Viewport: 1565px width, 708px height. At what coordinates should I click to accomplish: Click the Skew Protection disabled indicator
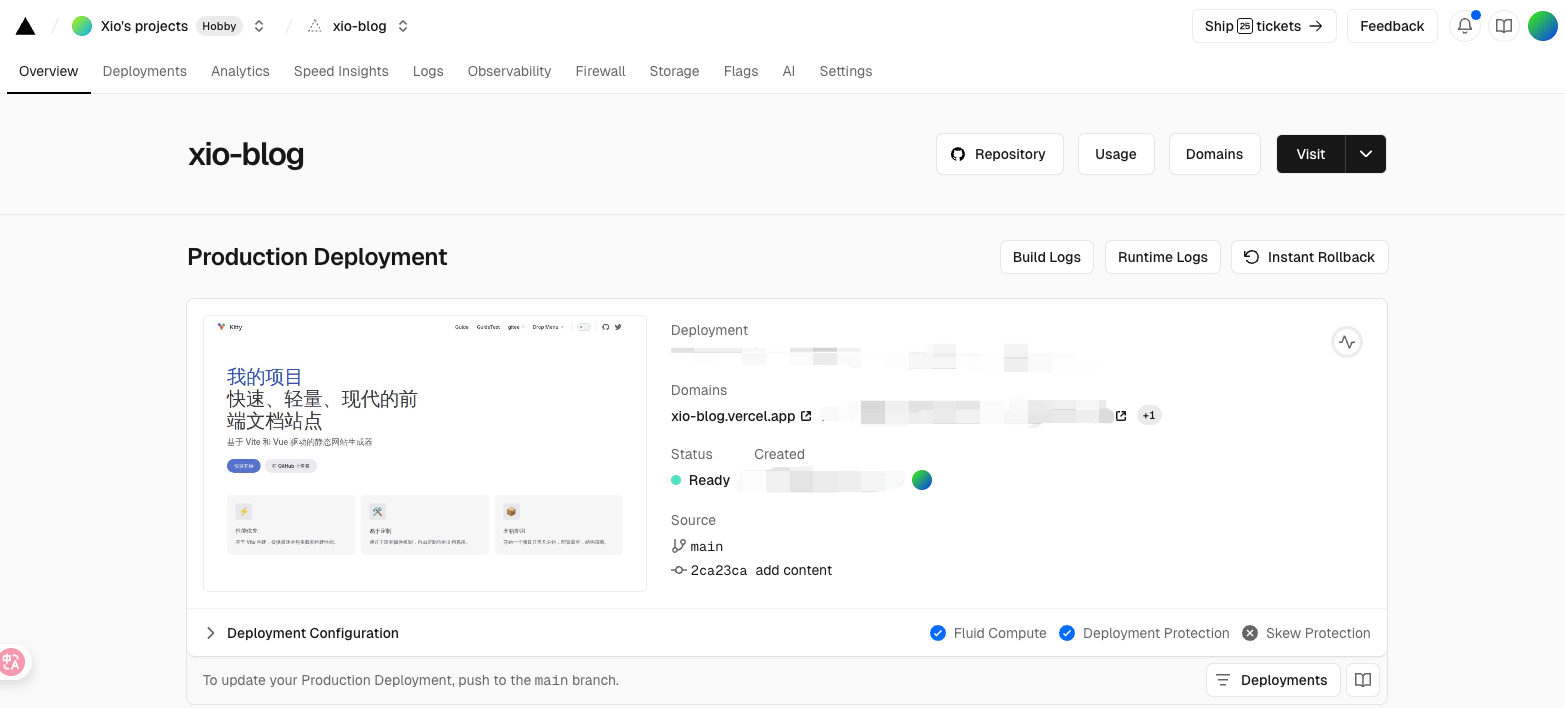tap(1250, 633)
